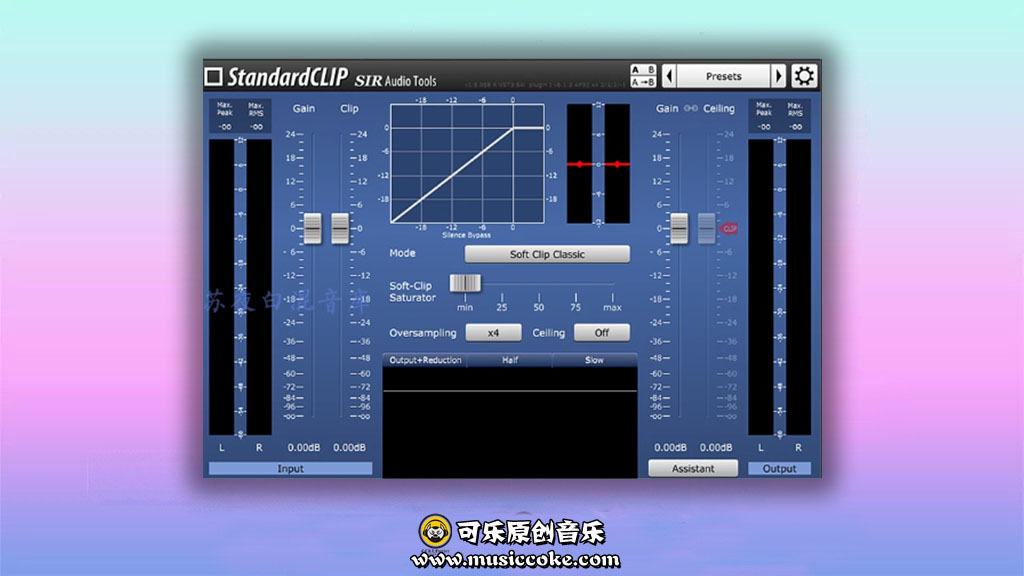Select the Output+Reduction display tab

click(x=425, y=360)
